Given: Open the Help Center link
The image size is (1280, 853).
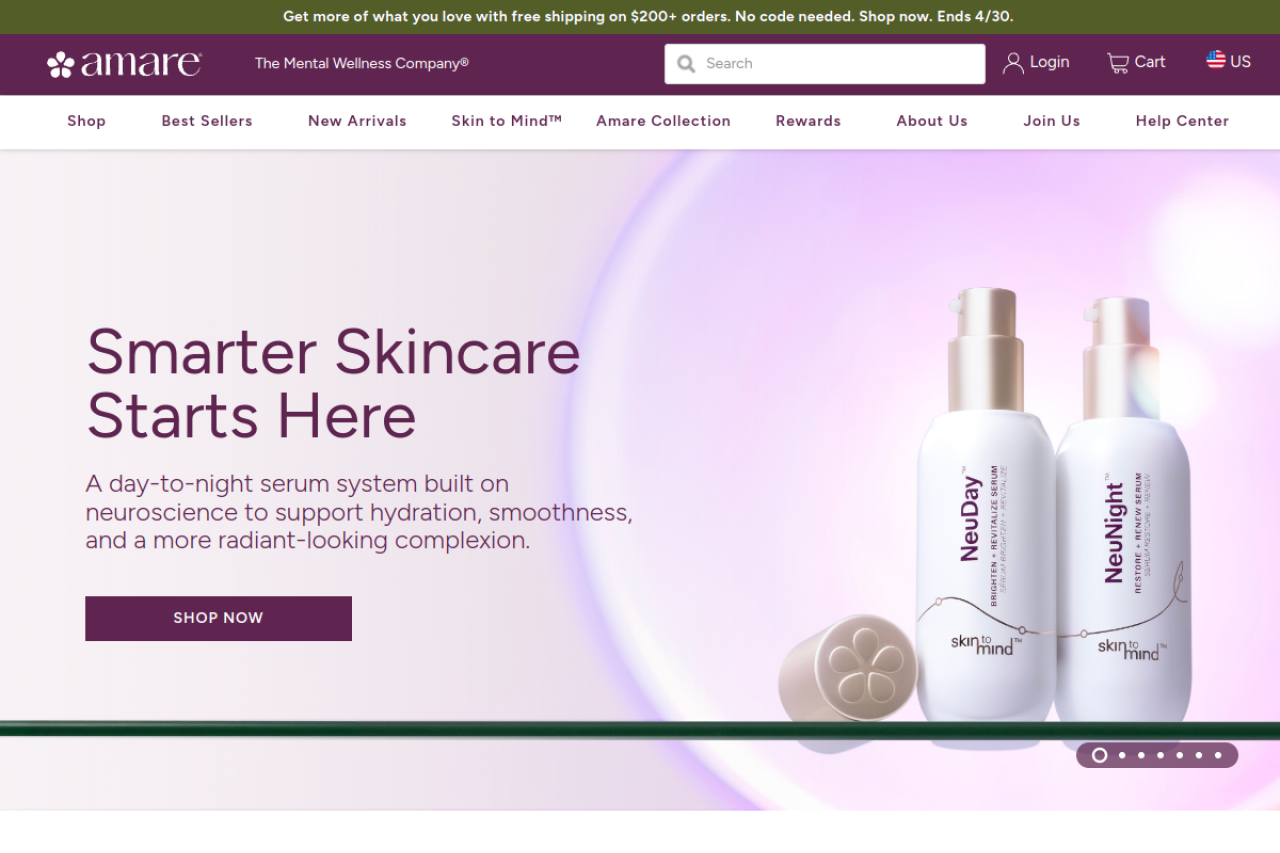Looking at the screenshot, I should pyautogui.click(x=1182, y=121).
